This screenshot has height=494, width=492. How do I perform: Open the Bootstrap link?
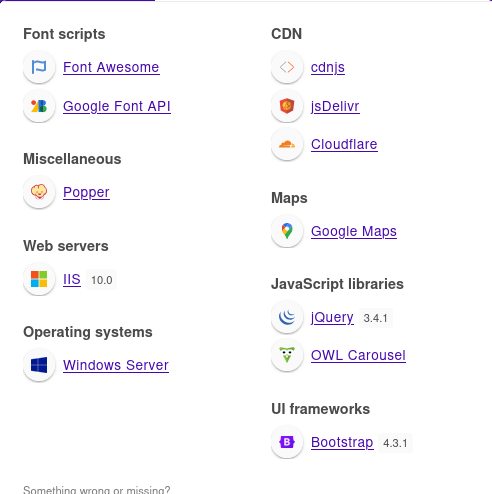[x=342, y=443]
